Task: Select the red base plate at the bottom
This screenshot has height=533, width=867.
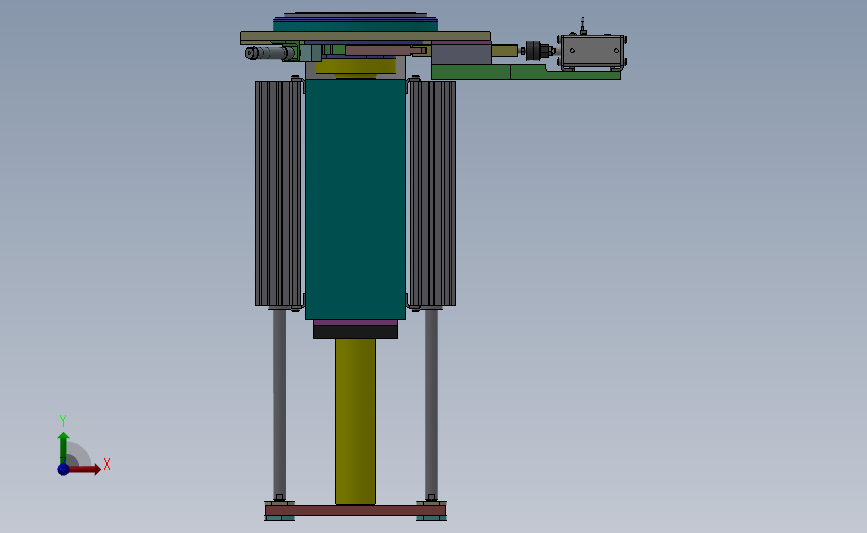Action: click(355, 510)
